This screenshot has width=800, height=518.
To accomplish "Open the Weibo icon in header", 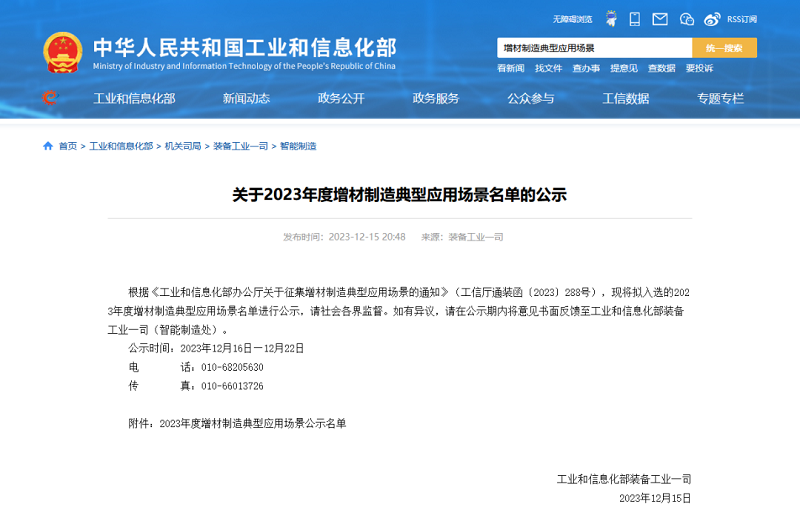I will [712, 19].
